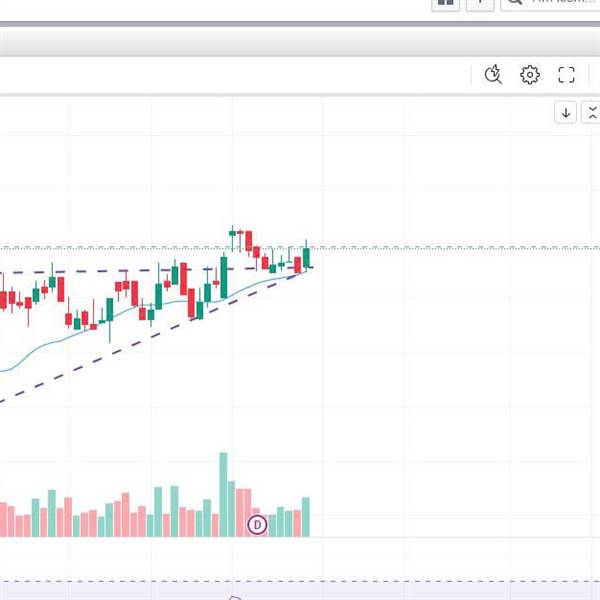Click the tallest green volume bar
Screen dimensions: 600x600
pyautogui.click(x=223, y=494)
